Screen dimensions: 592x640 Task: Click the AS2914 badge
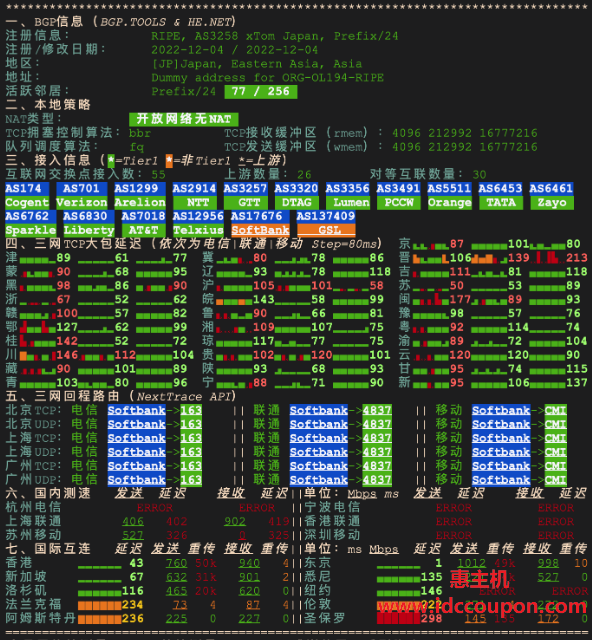(x=194, y=188)
